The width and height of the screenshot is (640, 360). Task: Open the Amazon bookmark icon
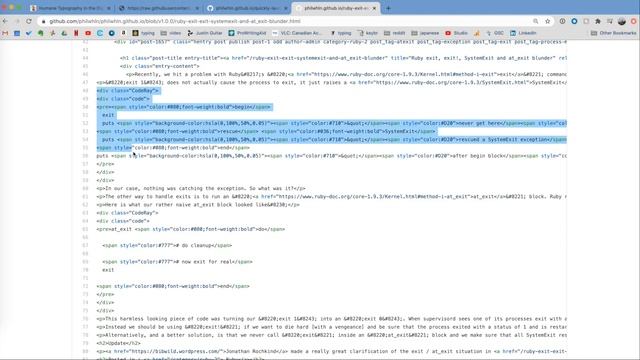(x=123, y=33)
